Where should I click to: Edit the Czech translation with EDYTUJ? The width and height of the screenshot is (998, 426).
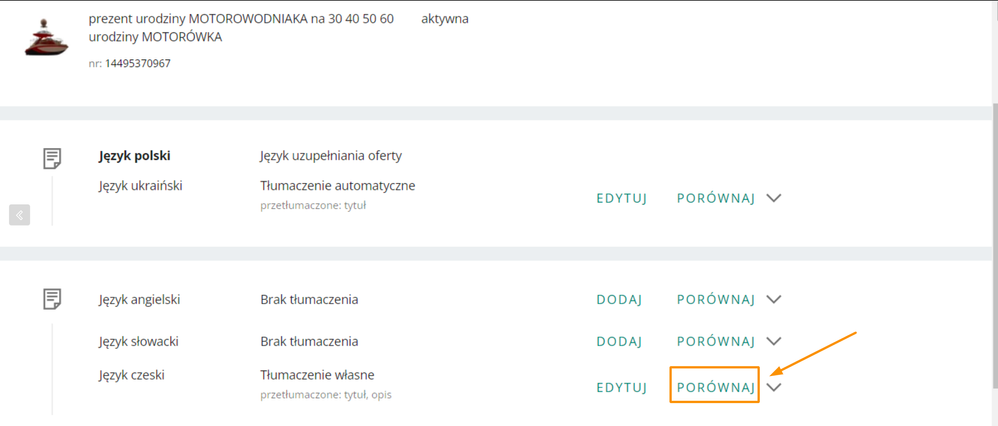point(622,388)
